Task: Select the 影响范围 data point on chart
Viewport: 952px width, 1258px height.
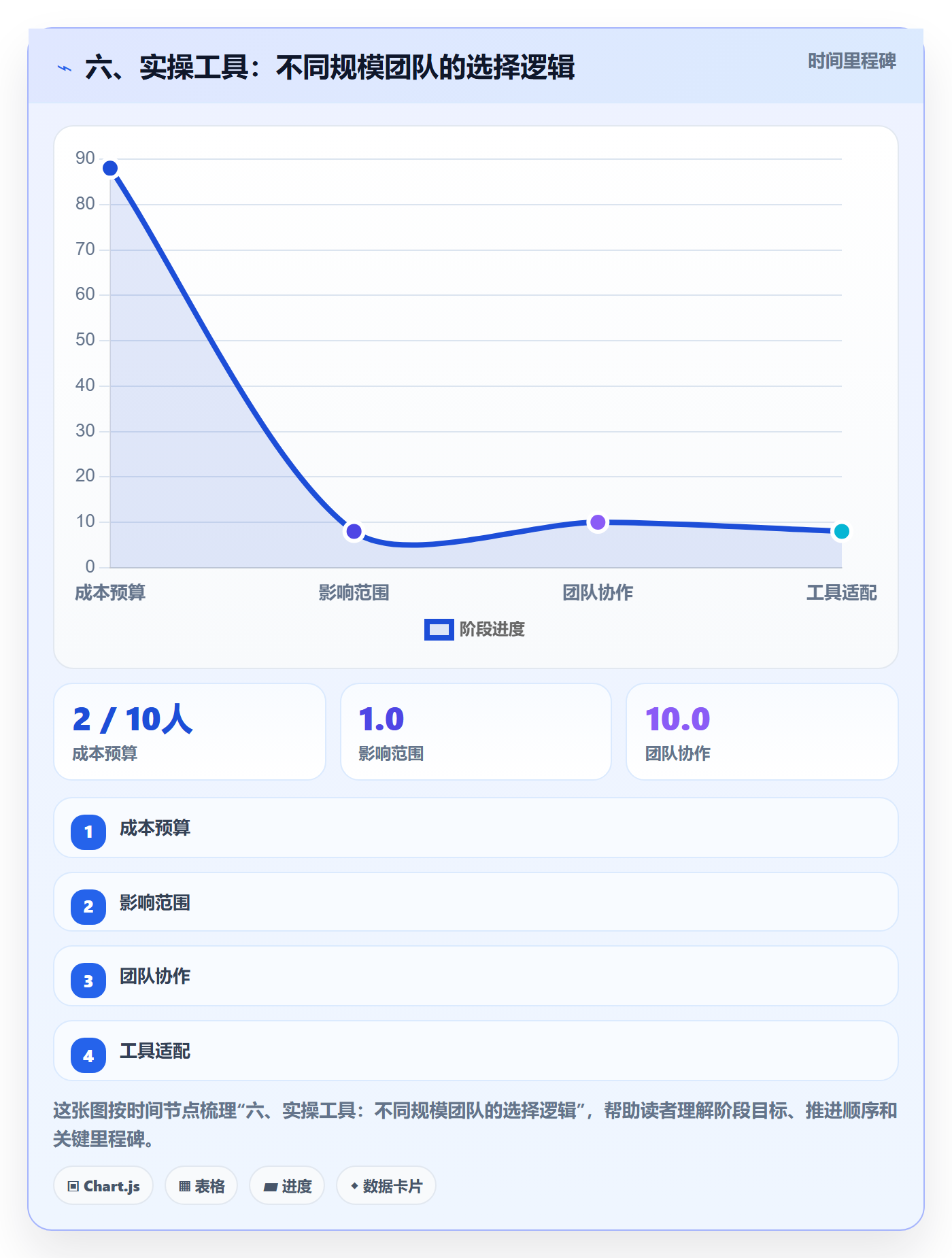Action: coord(354,531)
